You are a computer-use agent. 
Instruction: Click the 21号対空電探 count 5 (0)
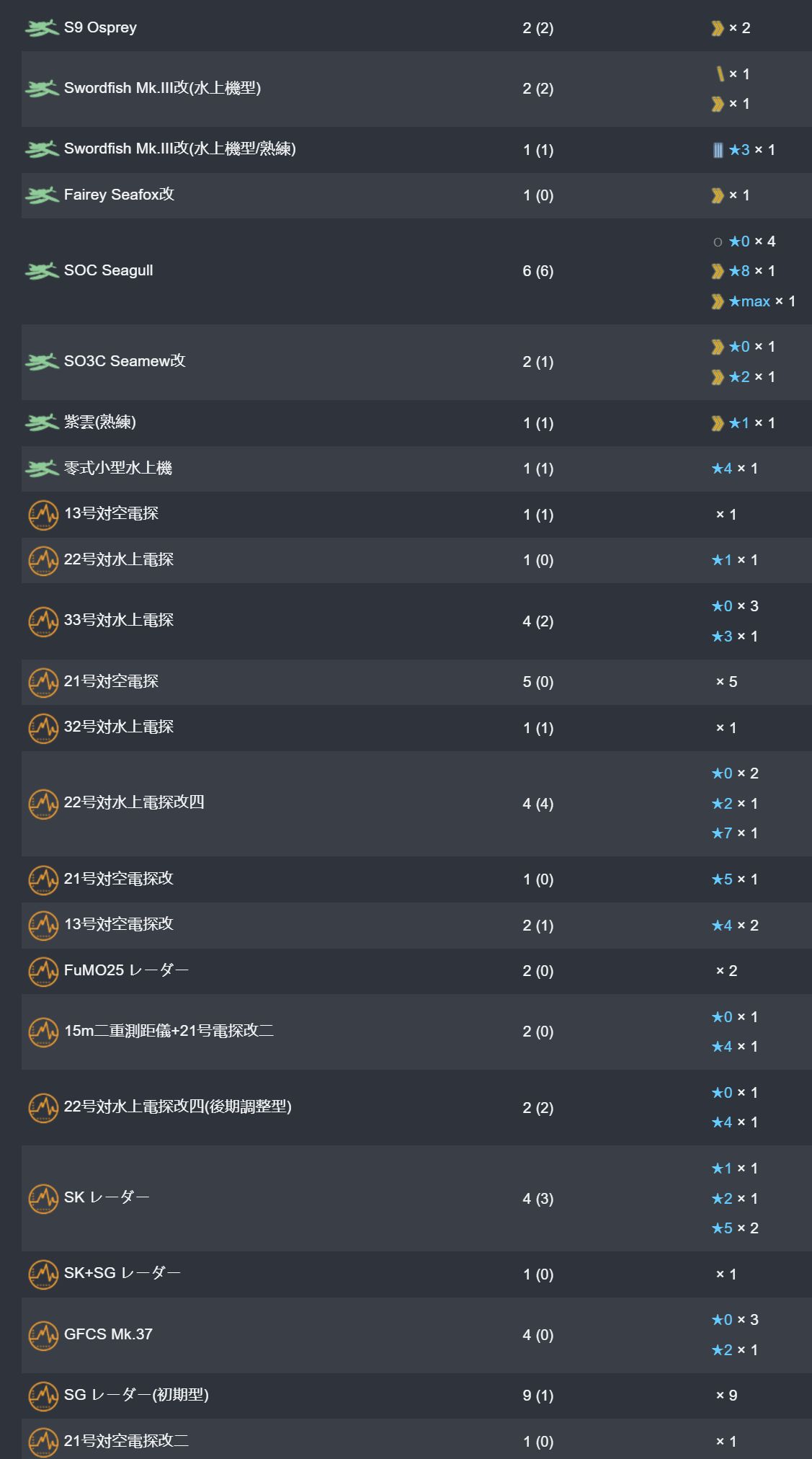click(537, 682)
